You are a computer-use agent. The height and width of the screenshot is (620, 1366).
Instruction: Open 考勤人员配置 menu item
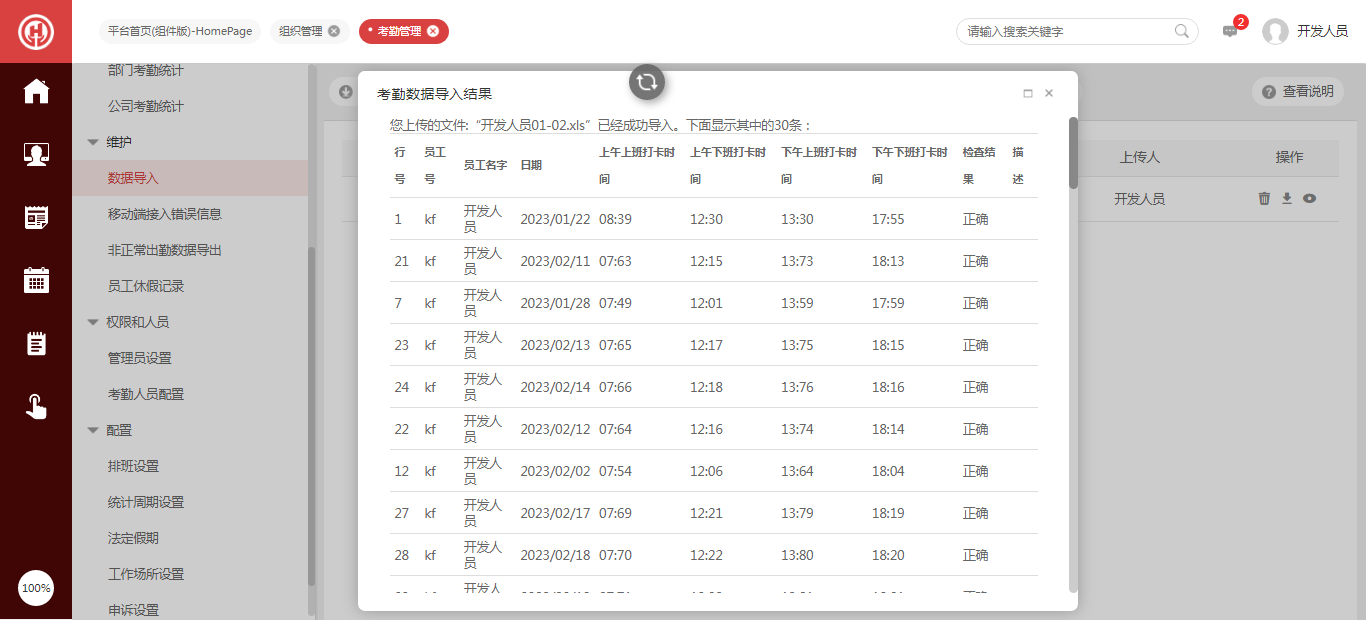[146, 394]
